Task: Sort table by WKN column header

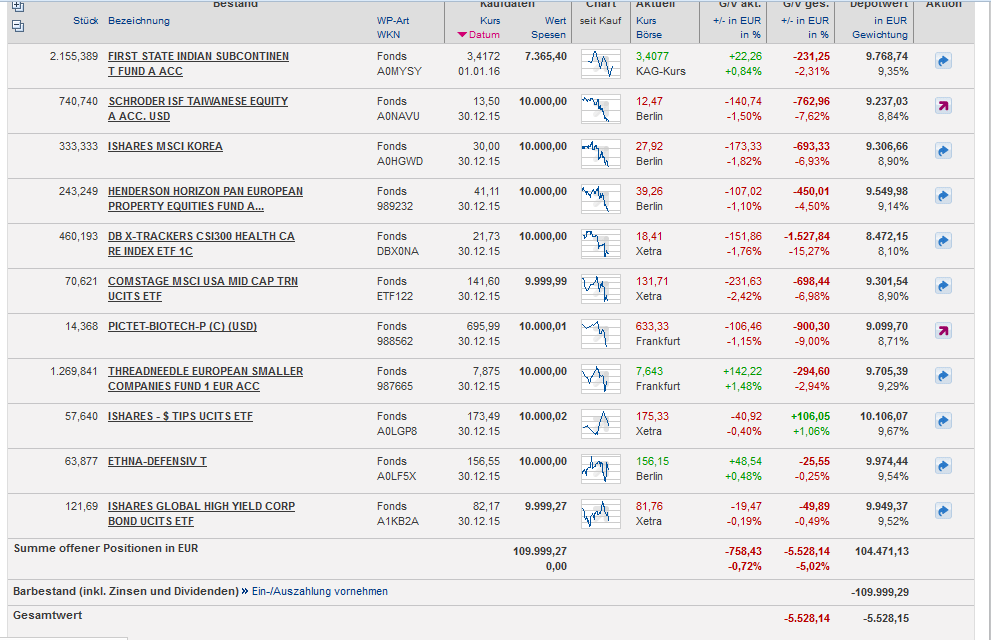Action: click(388, 35)
